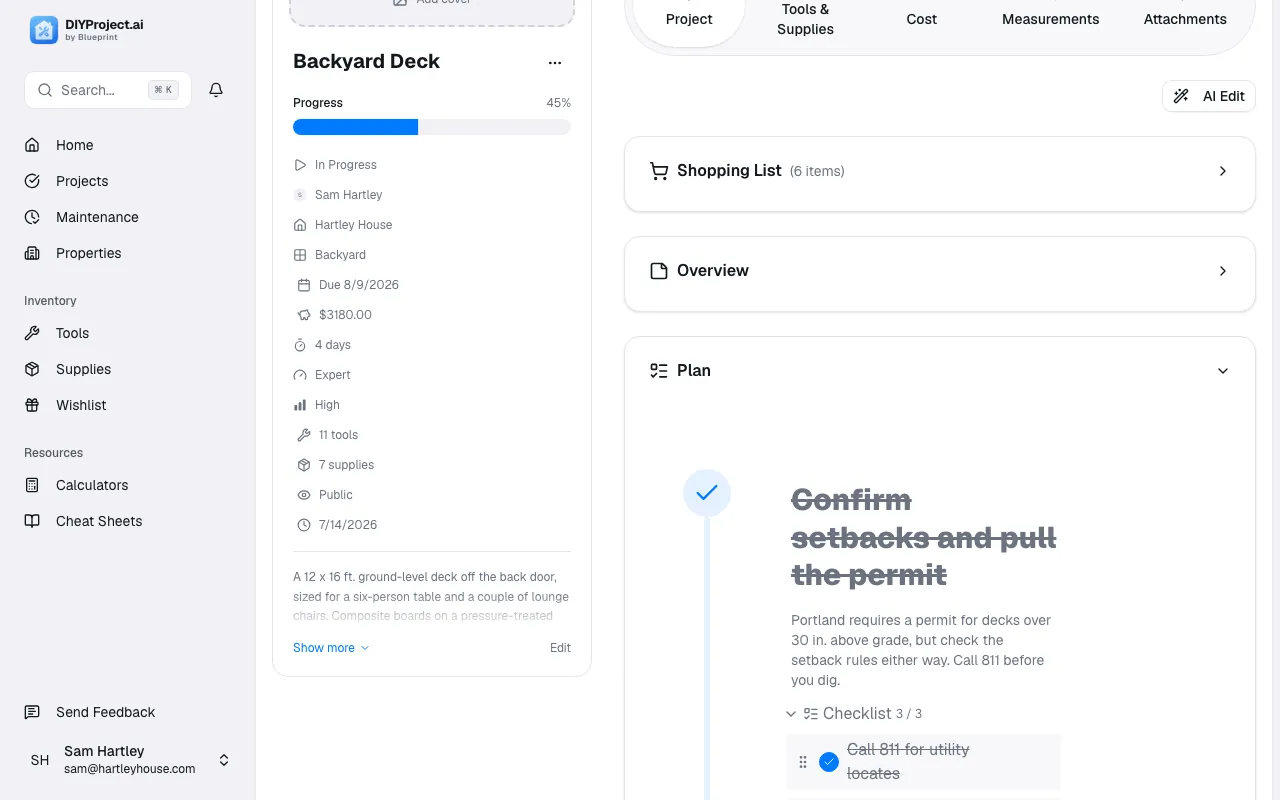Click the piggy bank budget icon

(304, 315)
